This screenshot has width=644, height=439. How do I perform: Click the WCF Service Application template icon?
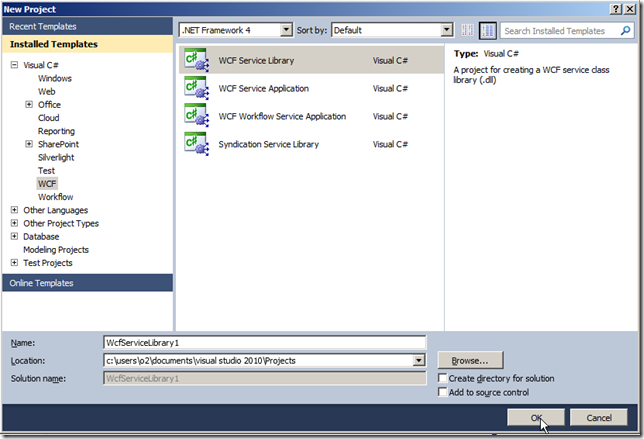pos(196,88)
